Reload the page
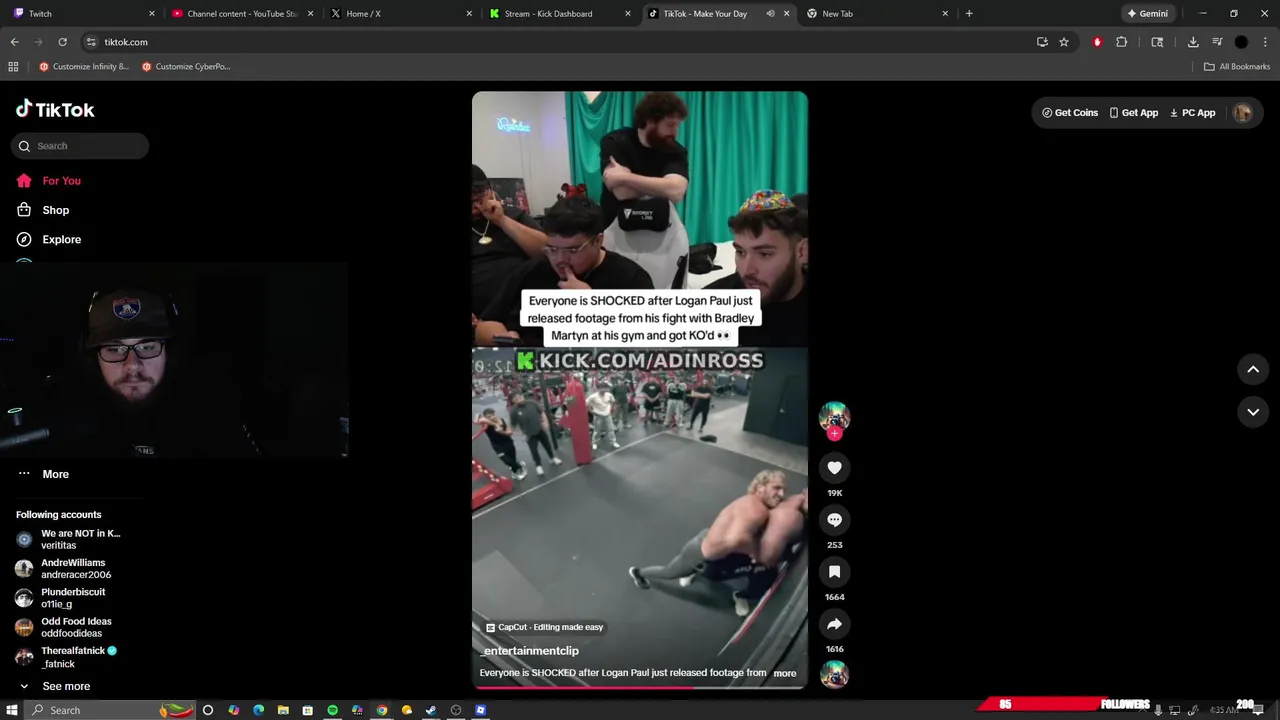 click(x=62, y=42)
